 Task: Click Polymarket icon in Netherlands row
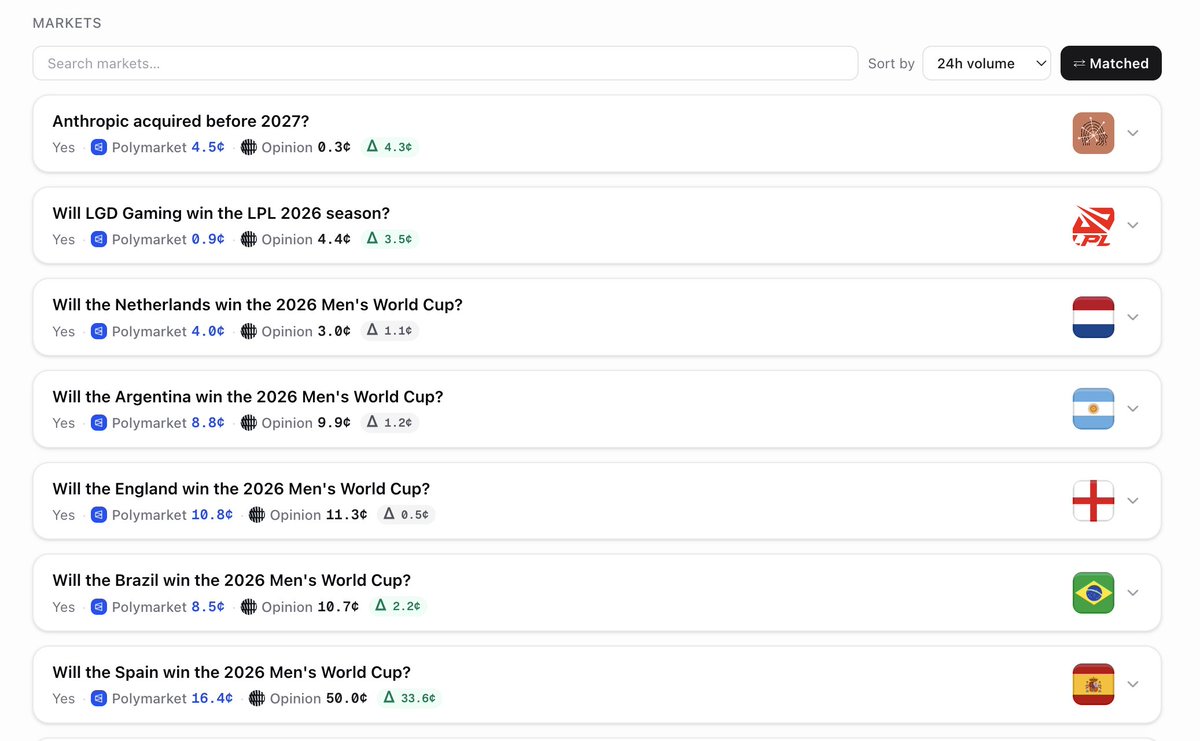point(99,331)
